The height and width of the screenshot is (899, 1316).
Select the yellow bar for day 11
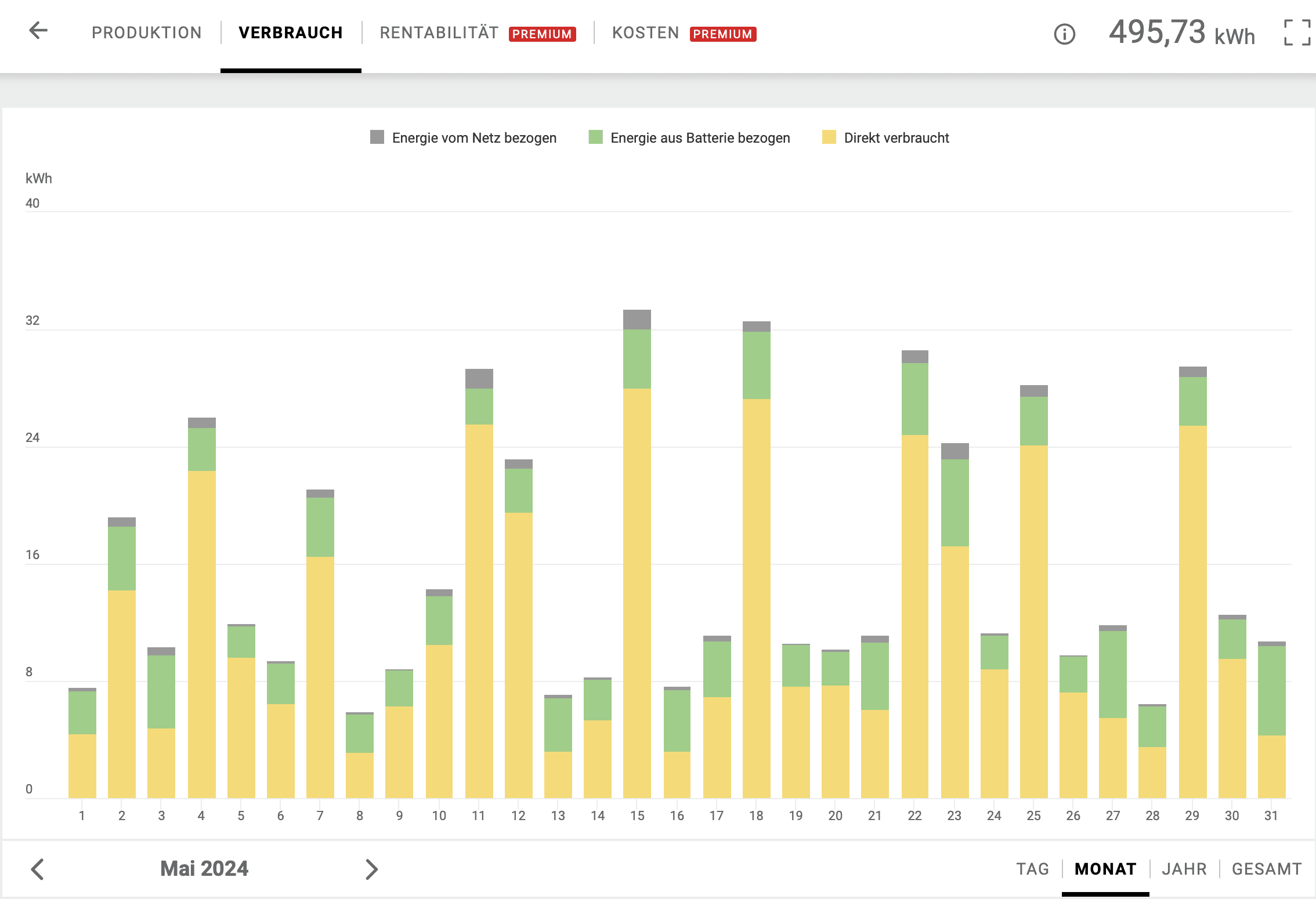coord(479,611)
